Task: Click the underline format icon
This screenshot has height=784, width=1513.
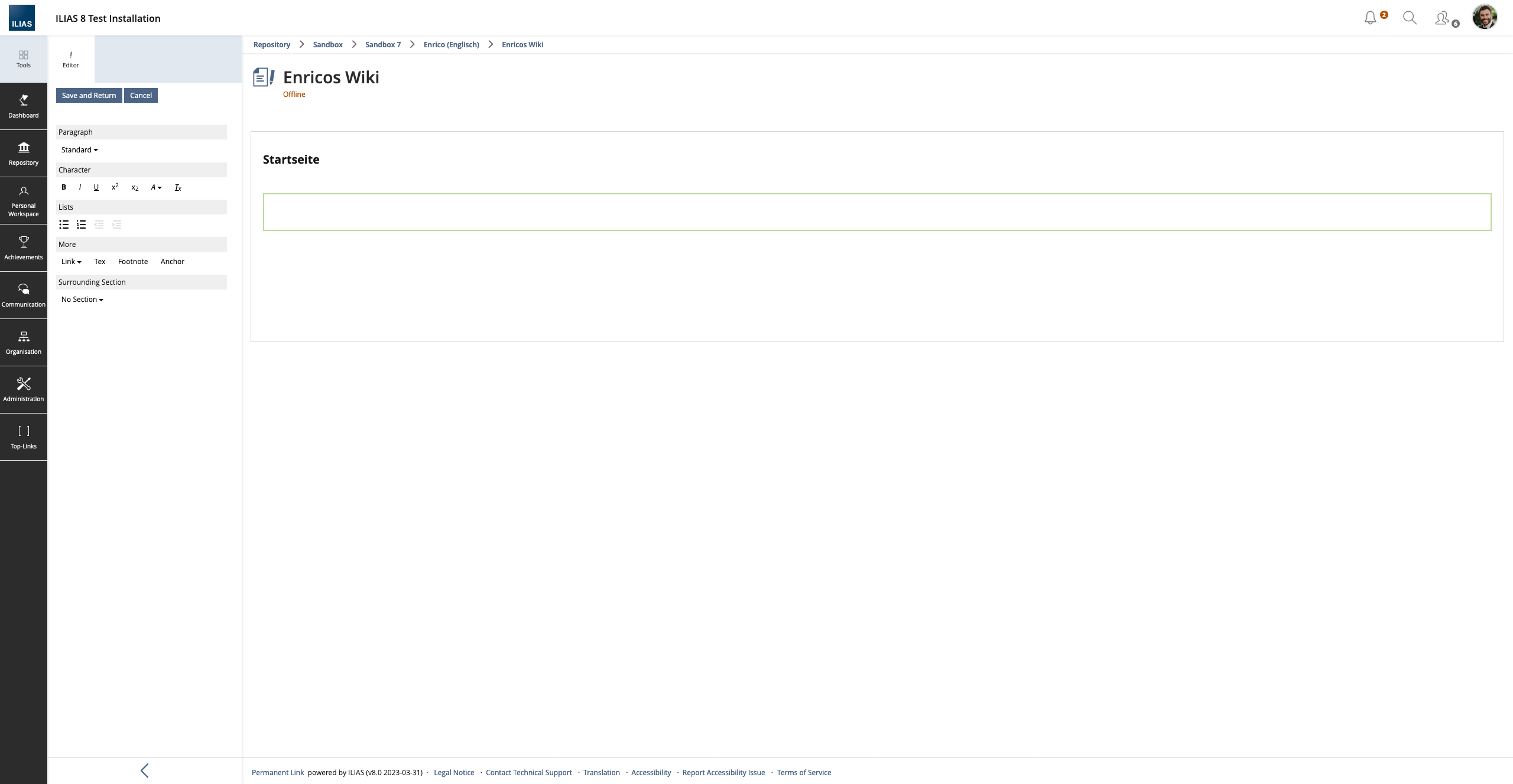Action: pyautogui.click(x=96, y=187)
